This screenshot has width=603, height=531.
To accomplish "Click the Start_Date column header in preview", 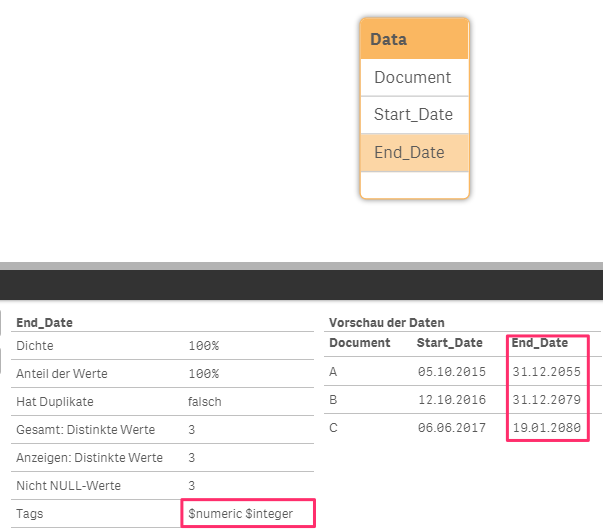I will 450,343.
